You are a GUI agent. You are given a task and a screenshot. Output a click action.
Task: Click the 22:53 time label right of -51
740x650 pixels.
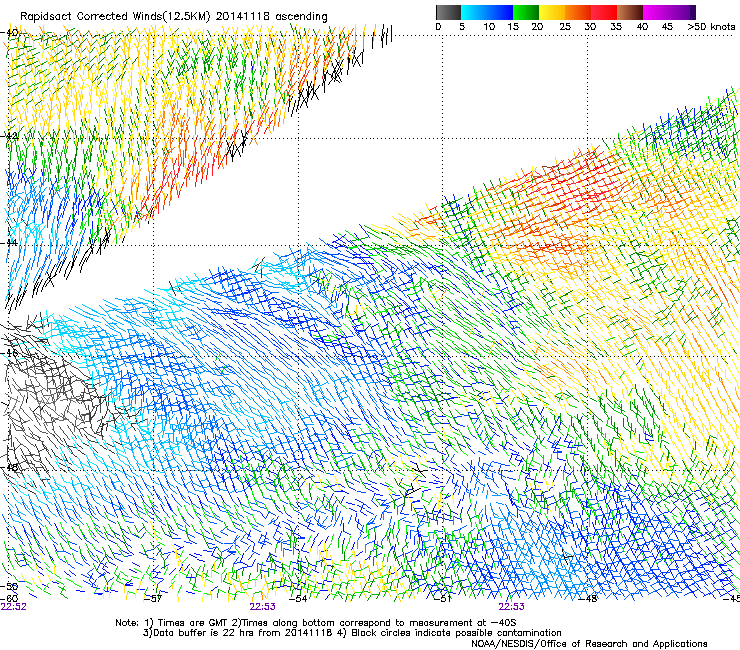tap(512, 607)
